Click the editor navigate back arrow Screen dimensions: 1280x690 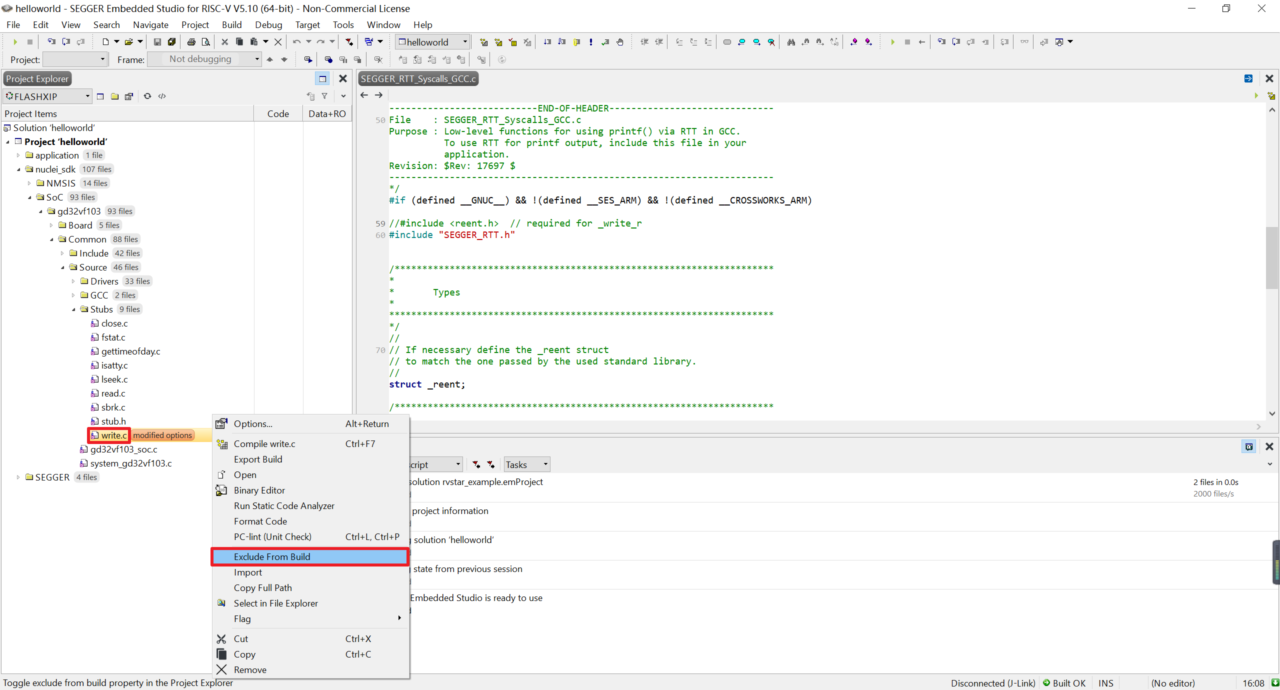(x=365, y=95)
